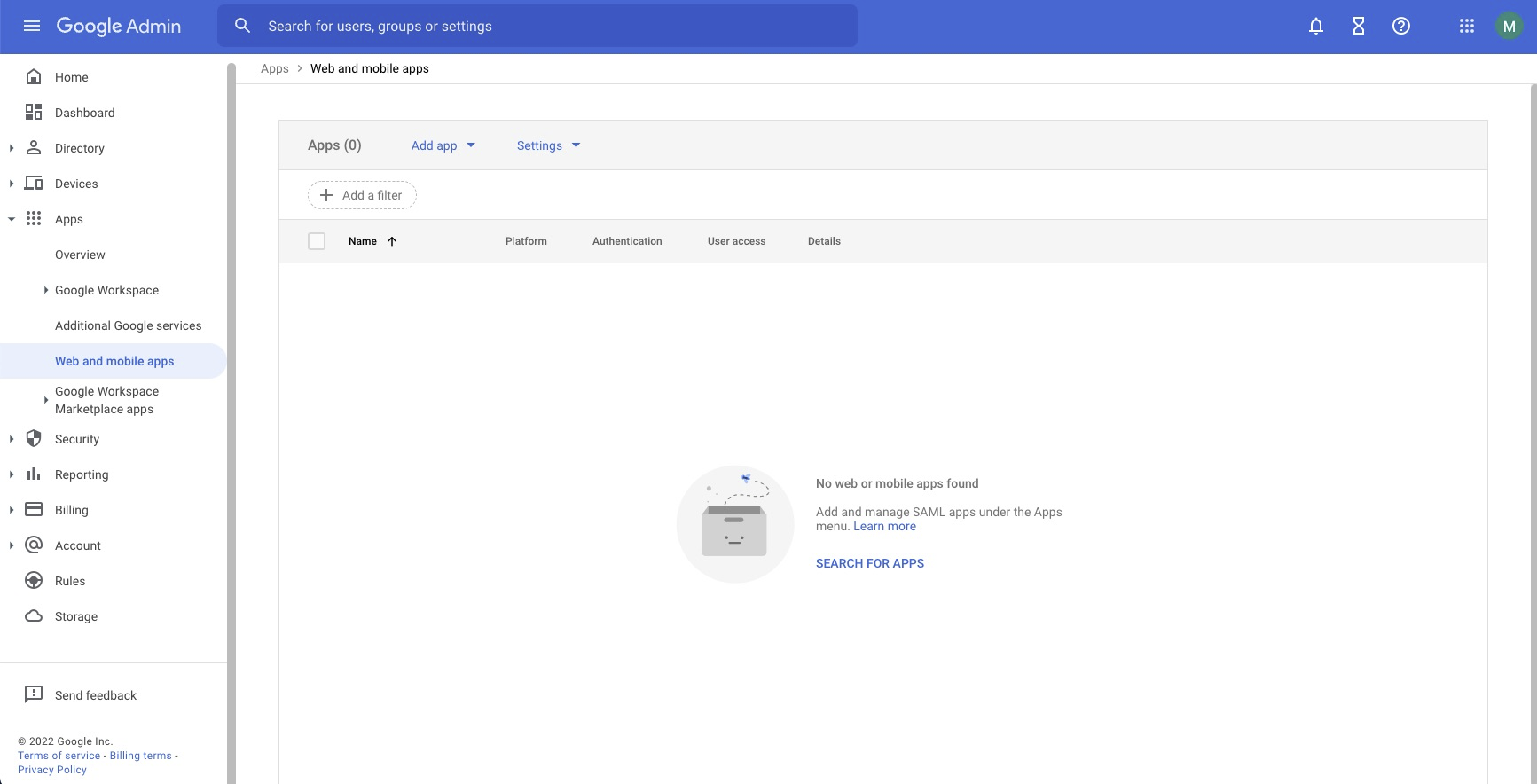Click the Storage cloud icon
This screenshot has height=784, width=1537.
pos(34,616)
